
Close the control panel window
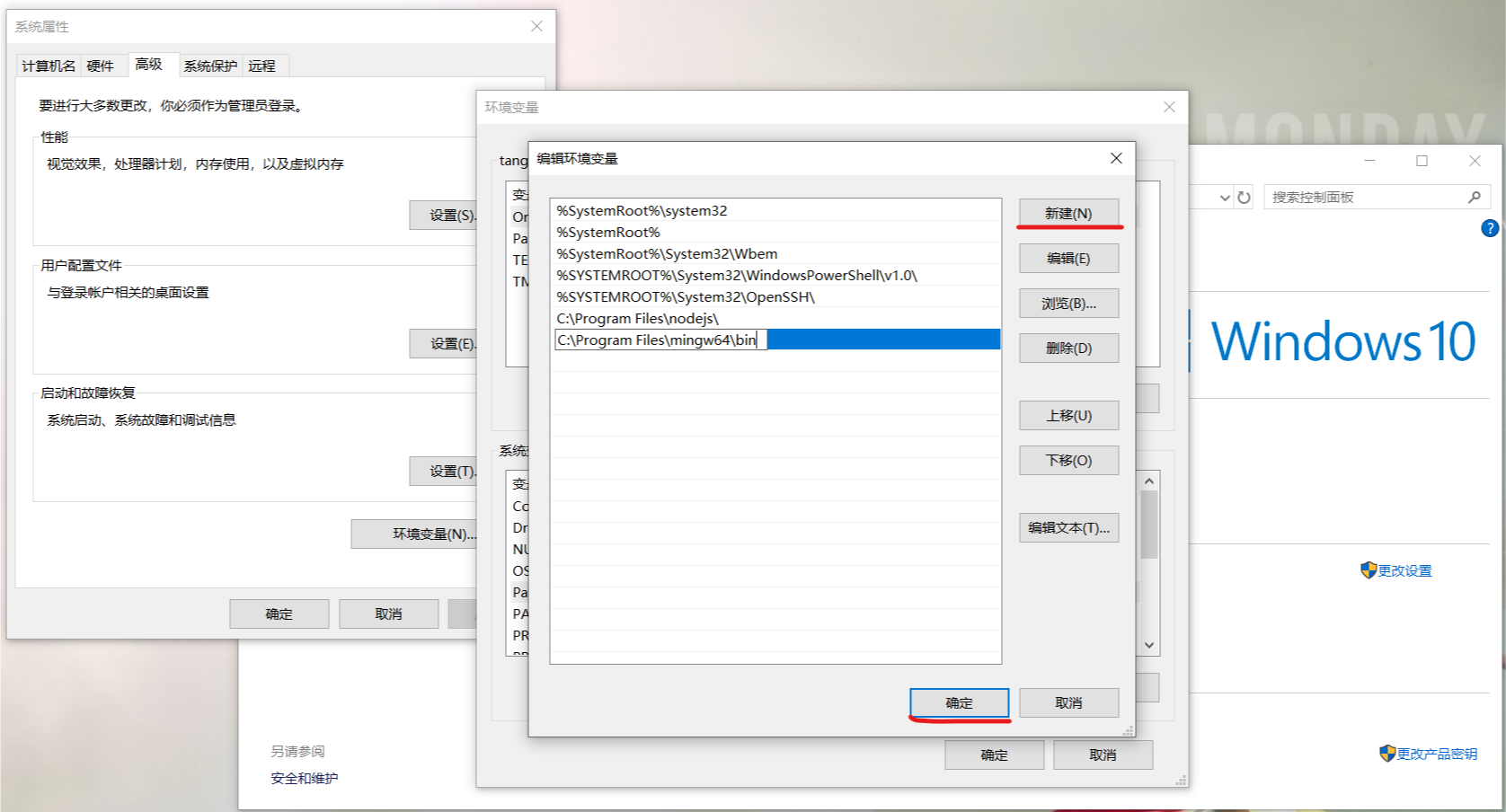pyautogui.click(x=1475, y=161)
